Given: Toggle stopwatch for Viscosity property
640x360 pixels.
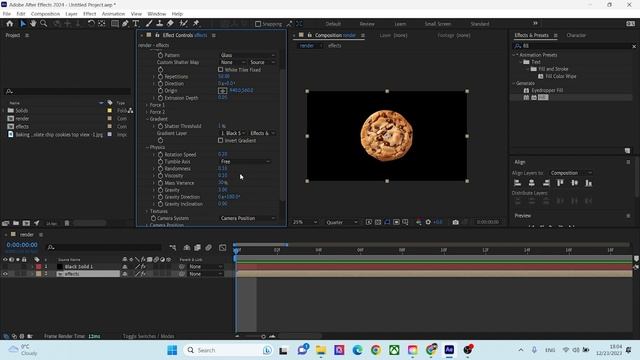Looking at the screenshot, I should [160, 176].
